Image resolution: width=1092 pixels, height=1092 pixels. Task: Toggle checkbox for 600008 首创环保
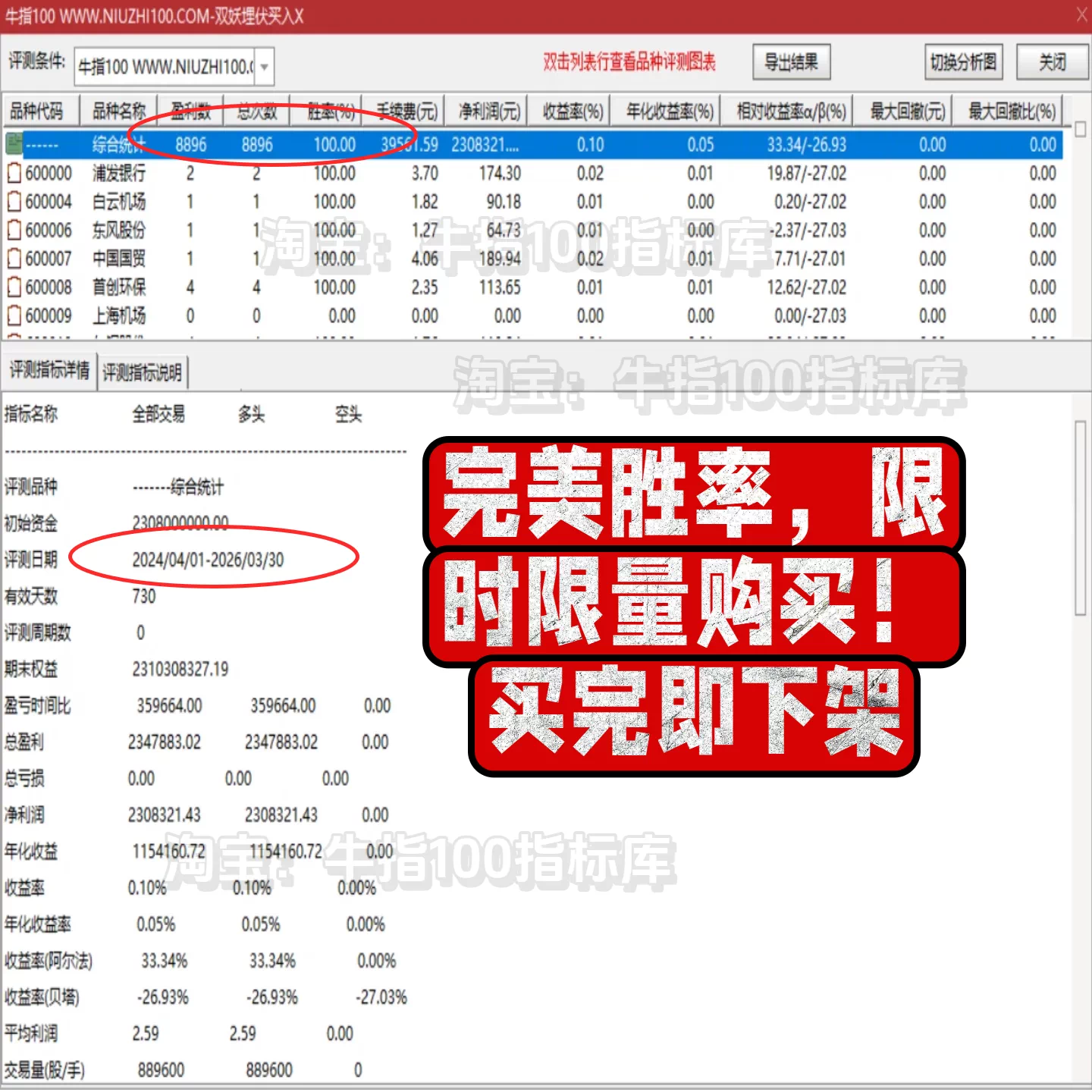pyautogui.click(x=14, y=287)
